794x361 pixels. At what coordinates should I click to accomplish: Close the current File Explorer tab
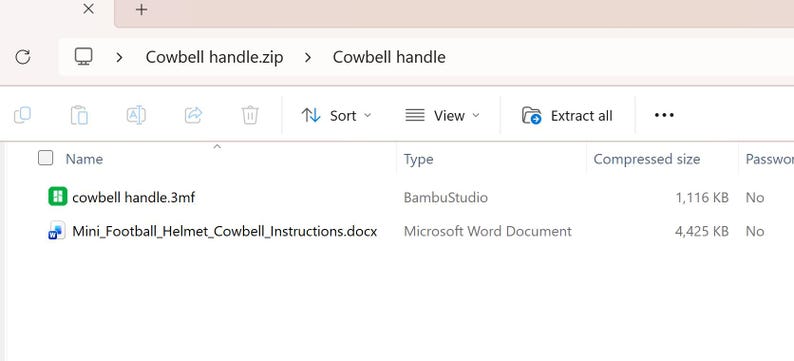pyautogui.click(x=89, y=9)
